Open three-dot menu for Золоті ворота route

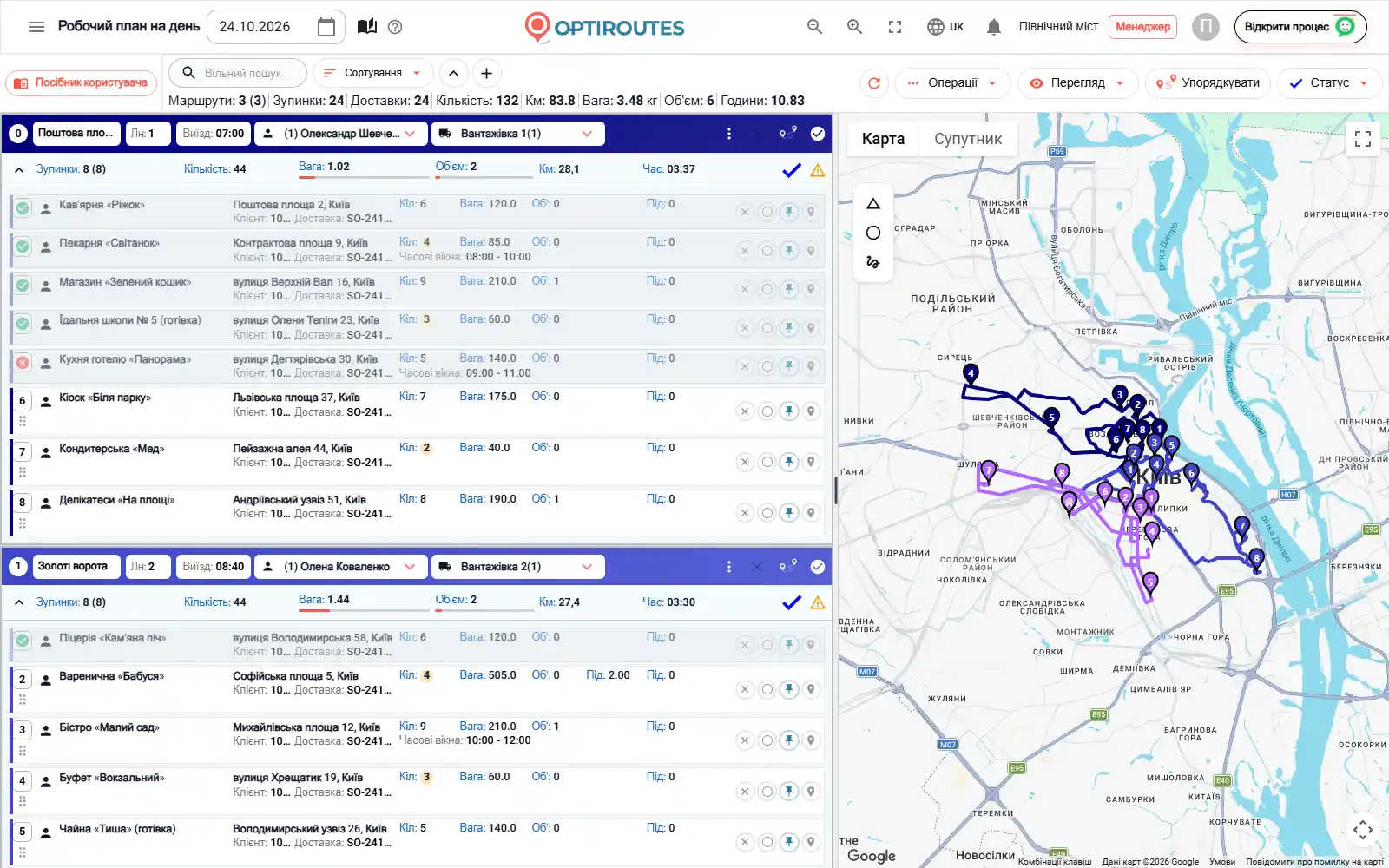[729, 567]
